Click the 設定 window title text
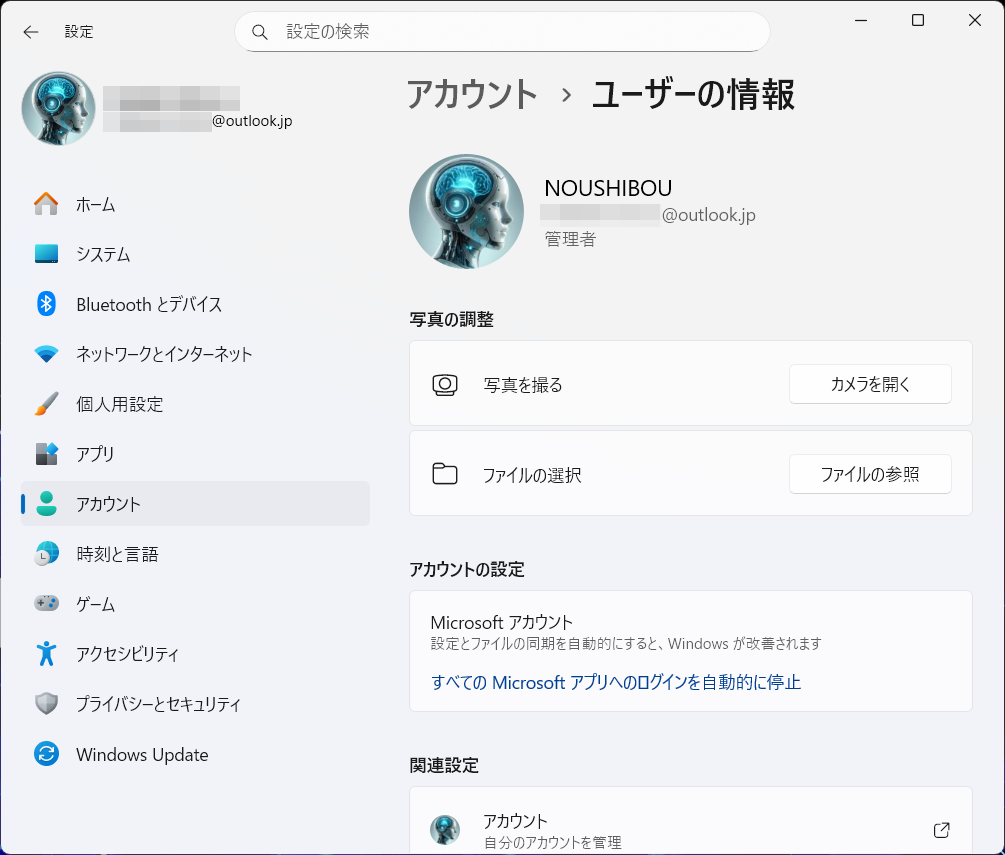Viewport: 1005px width, 855px height. (x=79, y=32)
